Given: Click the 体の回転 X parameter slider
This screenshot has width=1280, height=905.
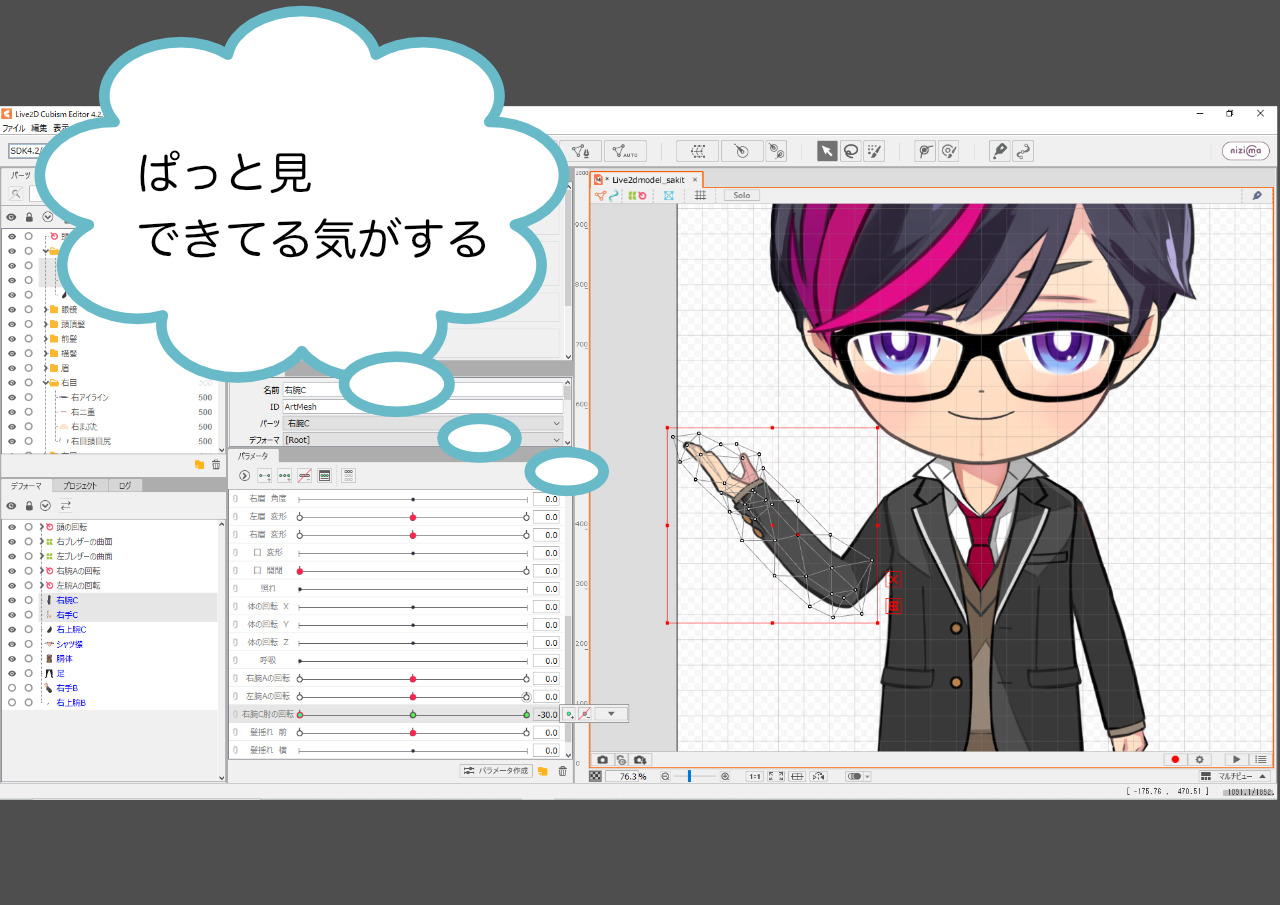Looking at the screenshot, I should 413,607.
